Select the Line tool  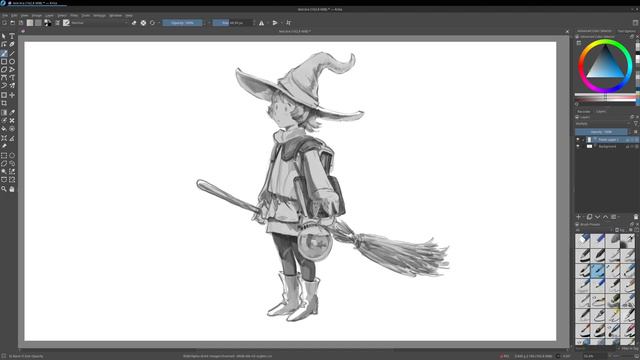pos(12,53)
